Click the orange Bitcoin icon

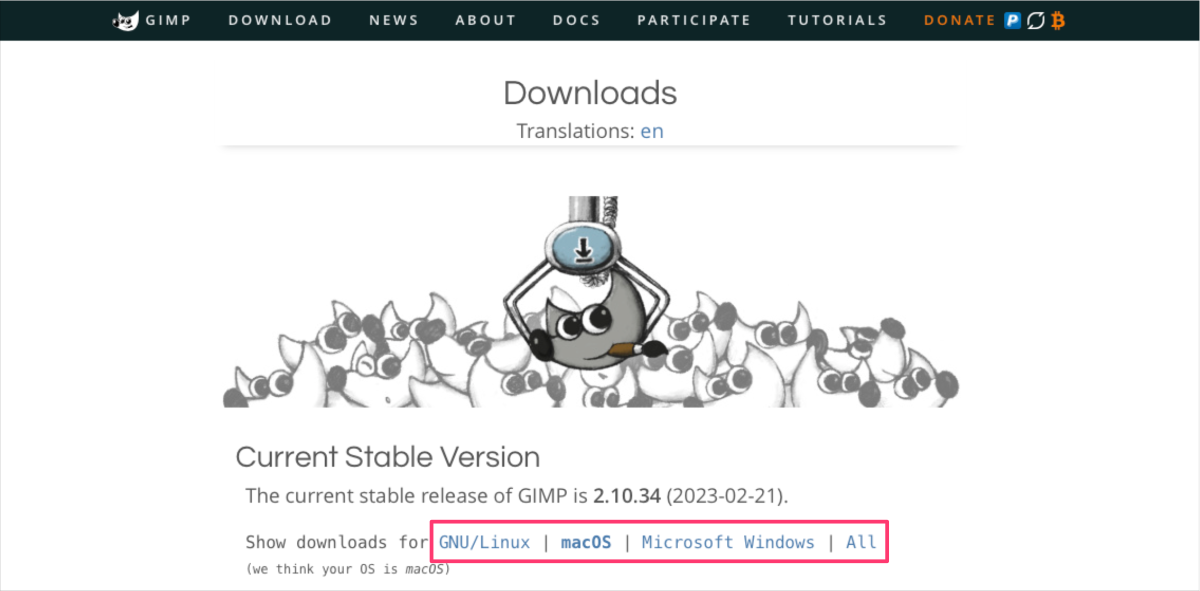tap(1056, 20)
